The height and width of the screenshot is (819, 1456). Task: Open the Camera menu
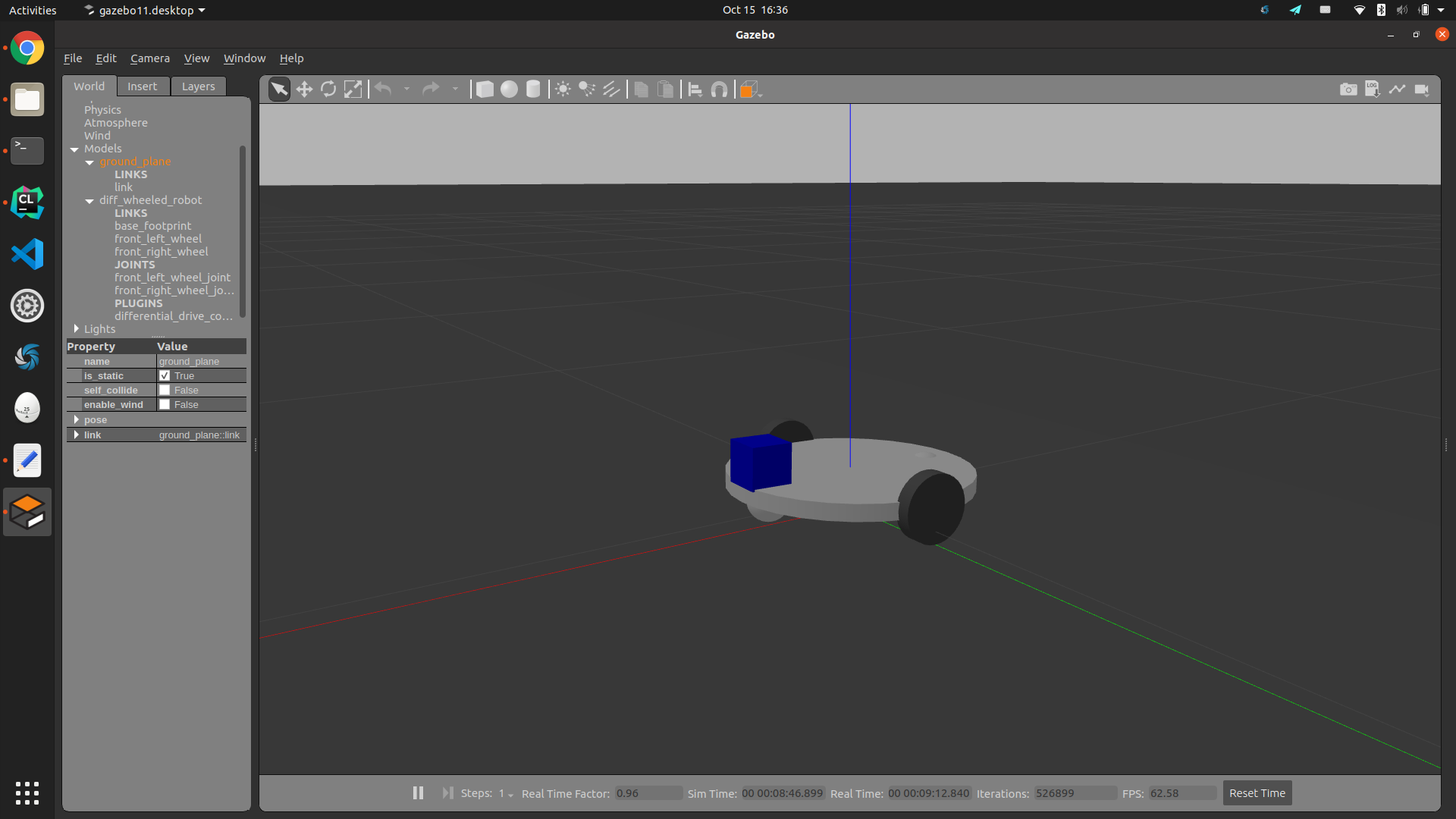pos(149,58)
